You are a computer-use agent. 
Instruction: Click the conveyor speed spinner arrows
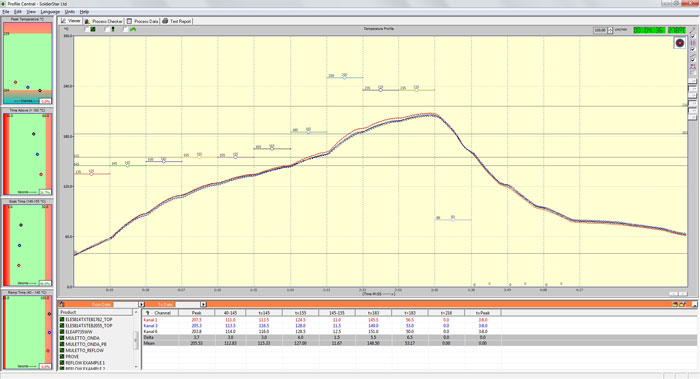coord(610,30)
